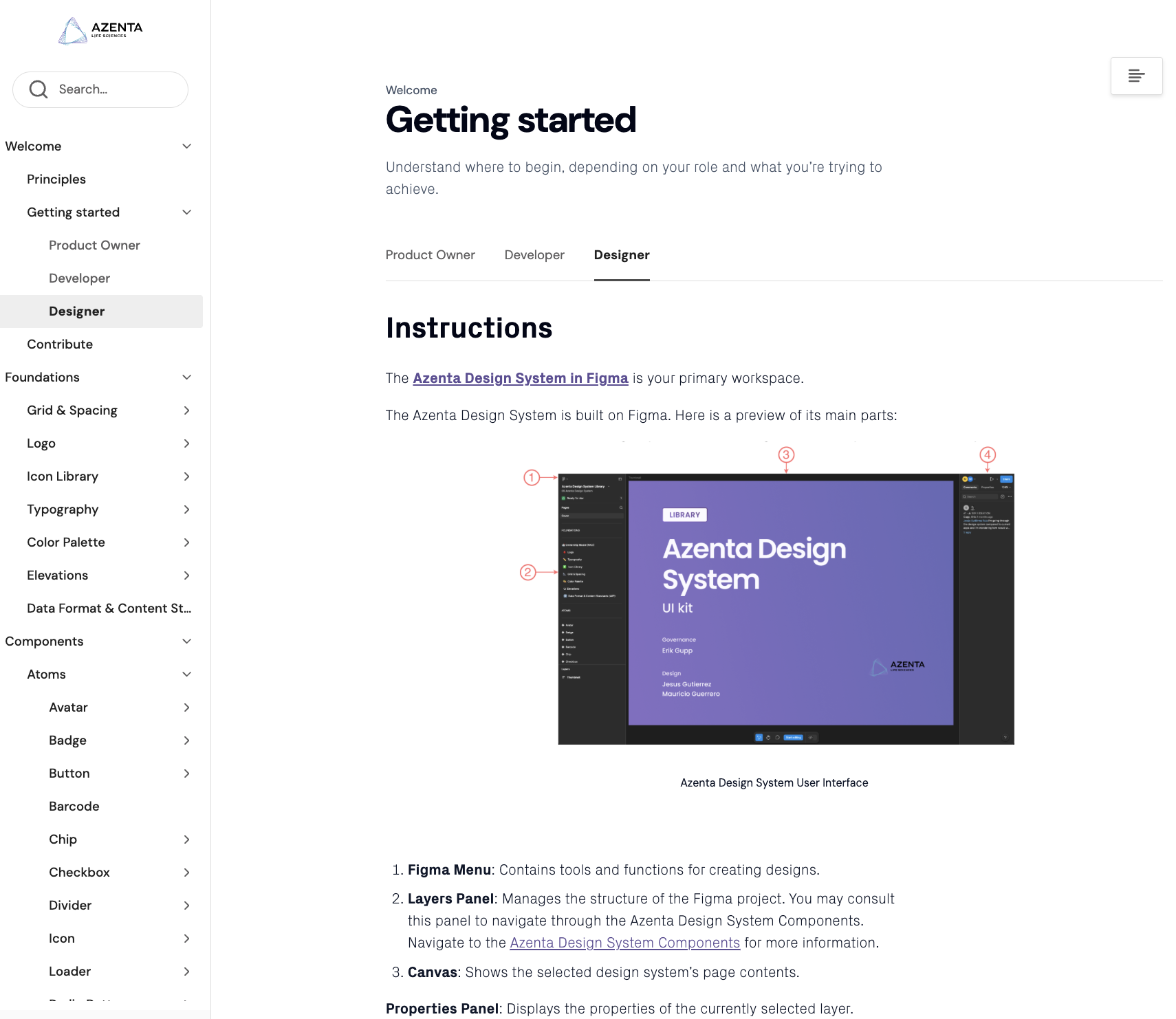Expand the Chip chevron
This screenshot has height=1019, width=1176.
[x=186, y=840]
